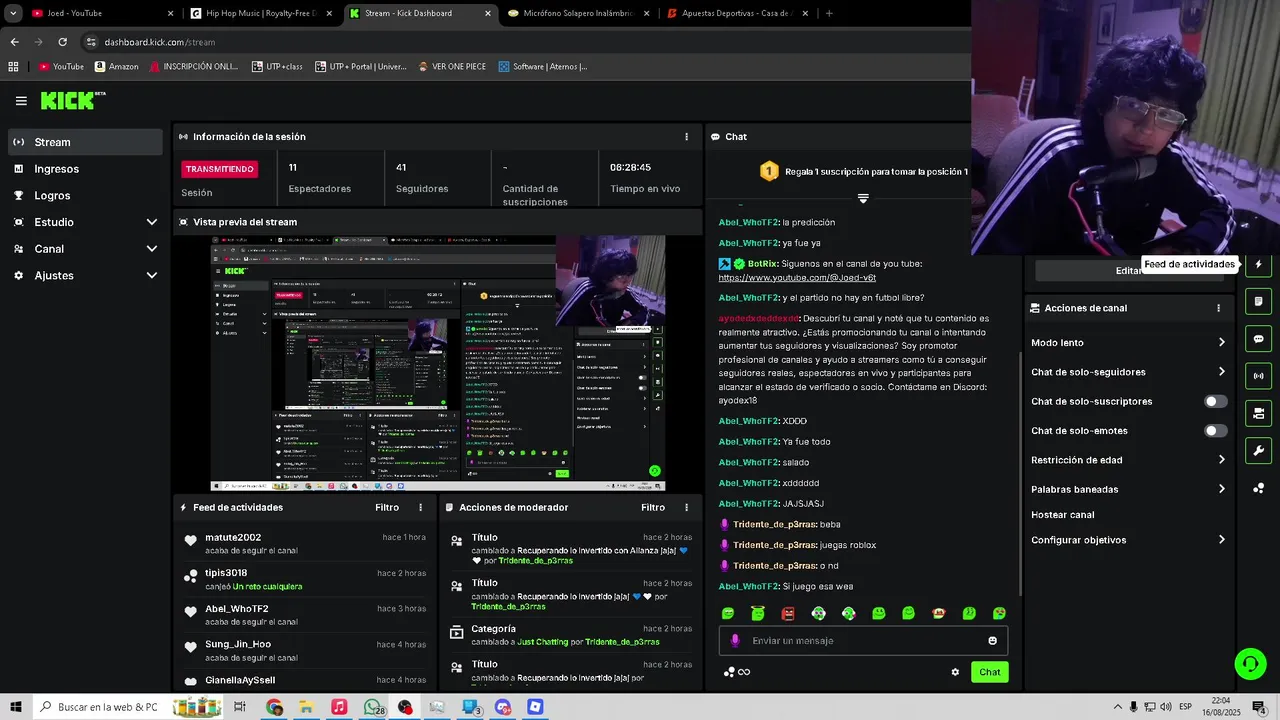Select the red angry emote in chat emote row
This screenshot has width=1280, height=720.
coord(788,614)
